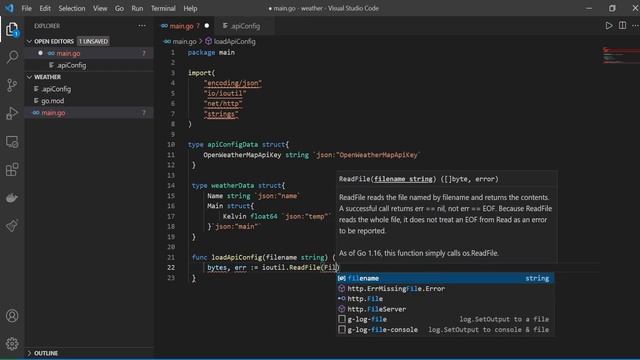Viewport: 640px width, 360px height.
Task: Open the Edit menu
Action: (x=45, y=8)
